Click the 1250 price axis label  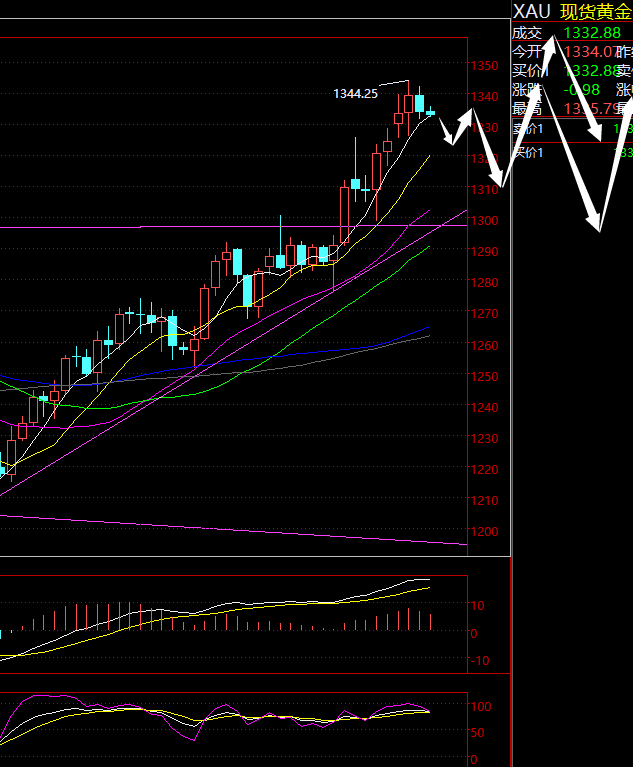(484, 377)
